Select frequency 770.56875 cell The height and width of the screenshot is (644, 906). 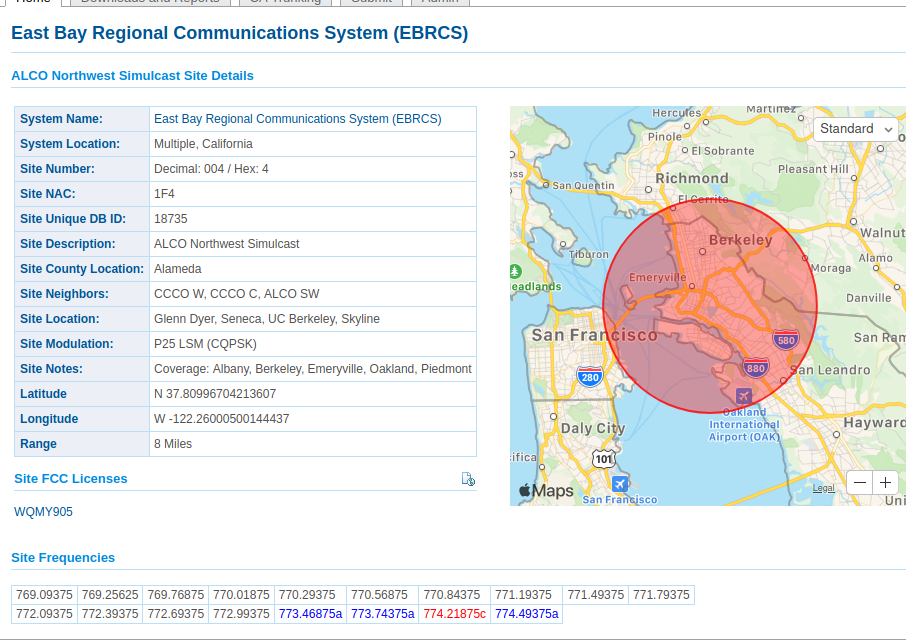(383, 595)
